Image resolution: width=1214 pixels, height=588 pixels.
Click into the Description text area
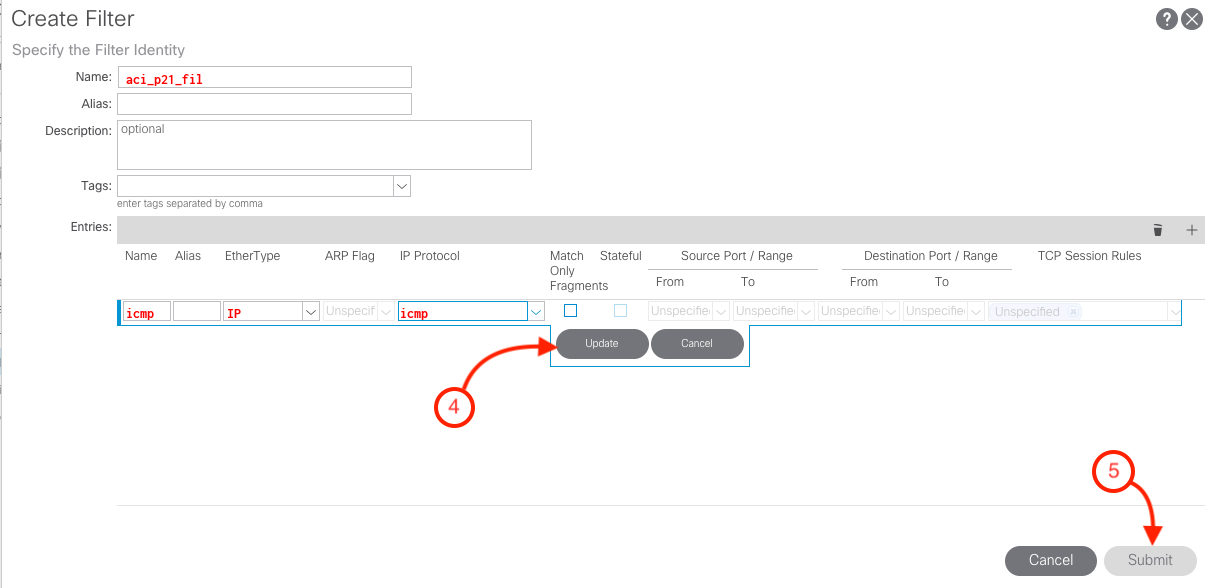coord(324,145)
